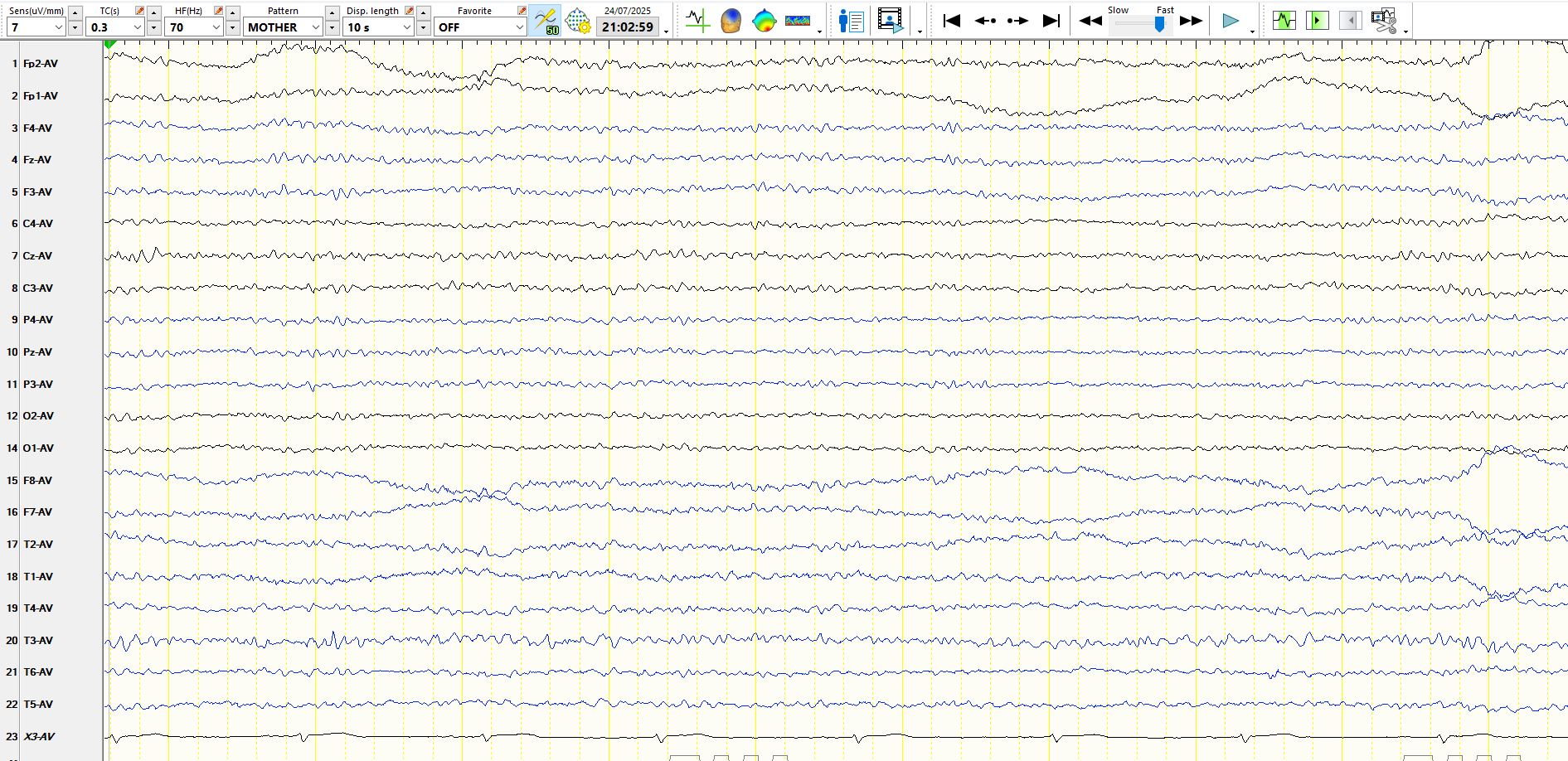Open the Pattern dropdown showing MOTHER
1568x761 pixels.
283,27
